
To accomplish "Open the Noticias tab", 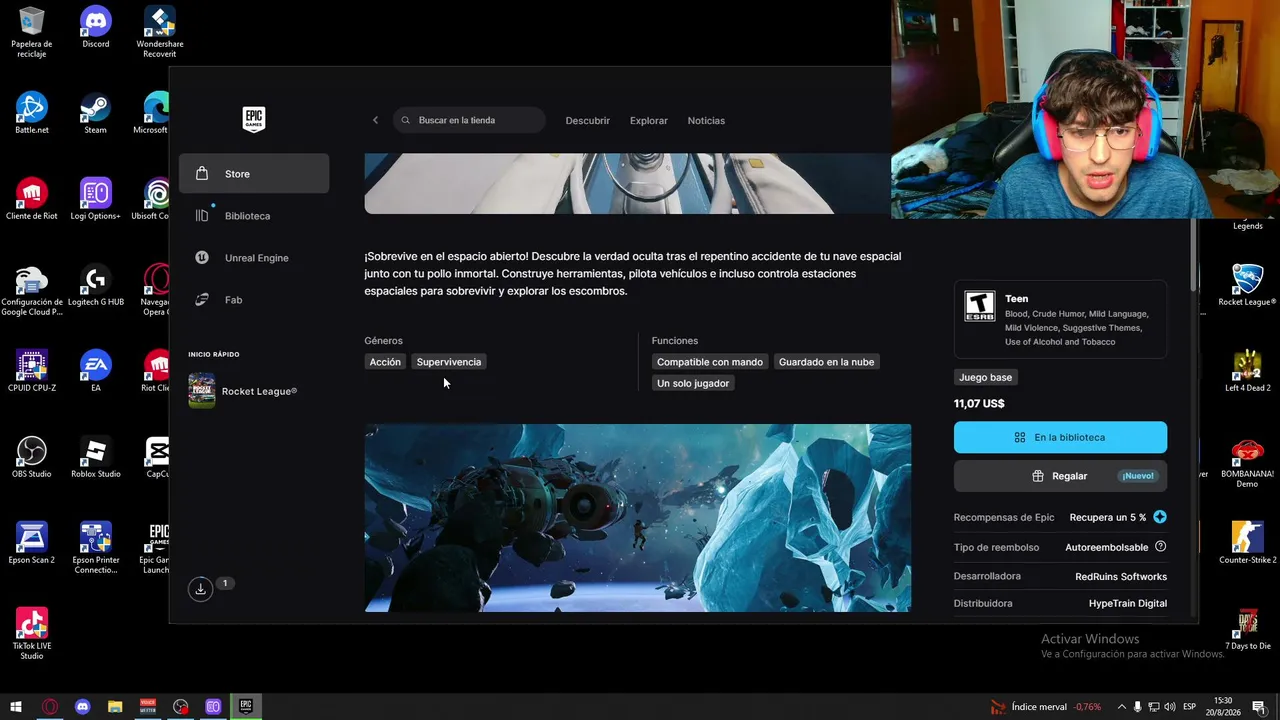I will [706, 120].
